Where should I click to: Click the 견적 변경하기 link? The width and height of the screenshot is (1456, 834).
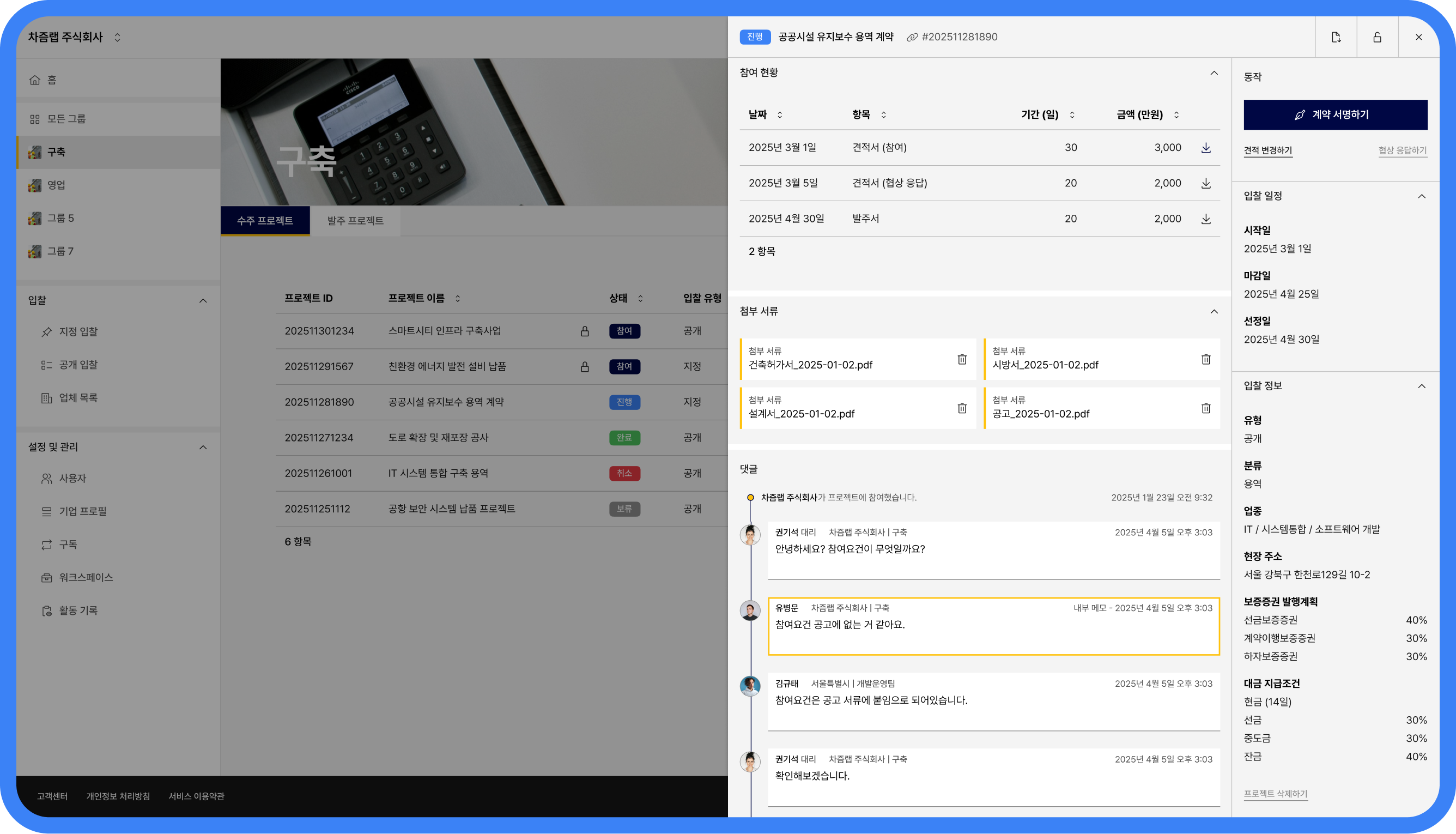1267,150
